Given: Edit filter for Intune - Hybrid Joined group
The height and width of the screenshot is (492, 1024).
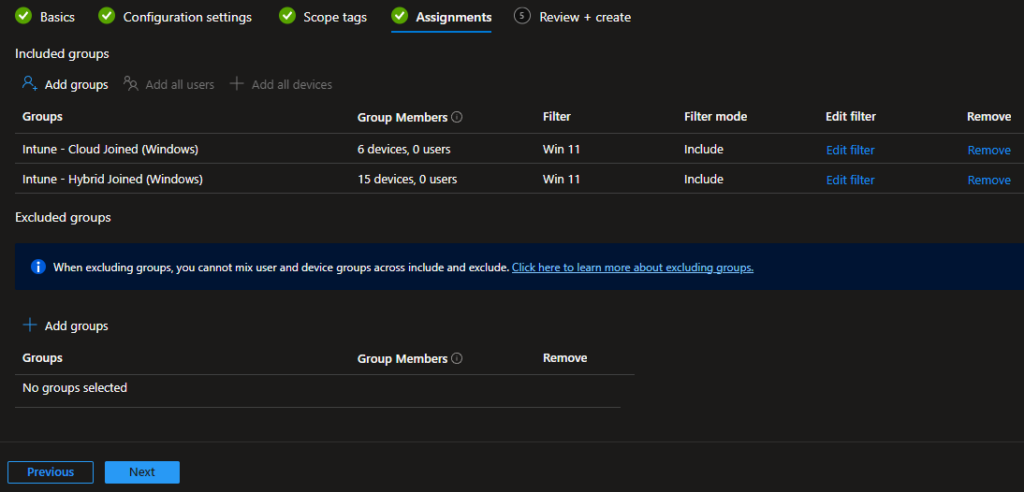Looking at the screenshot, I should [850, 180].
